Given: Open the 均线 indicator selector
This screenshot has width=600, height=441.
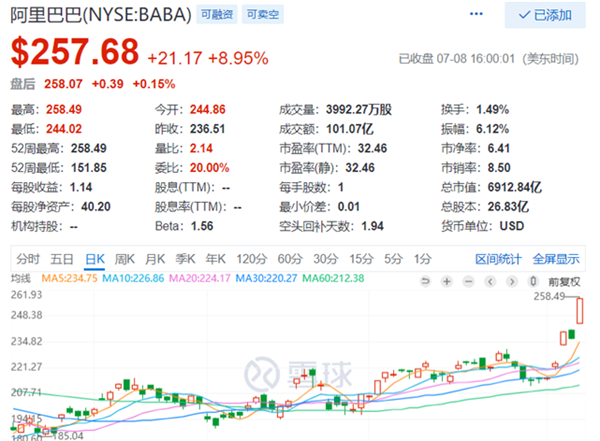Looking at the screenshot, I should tap(21, 278).
